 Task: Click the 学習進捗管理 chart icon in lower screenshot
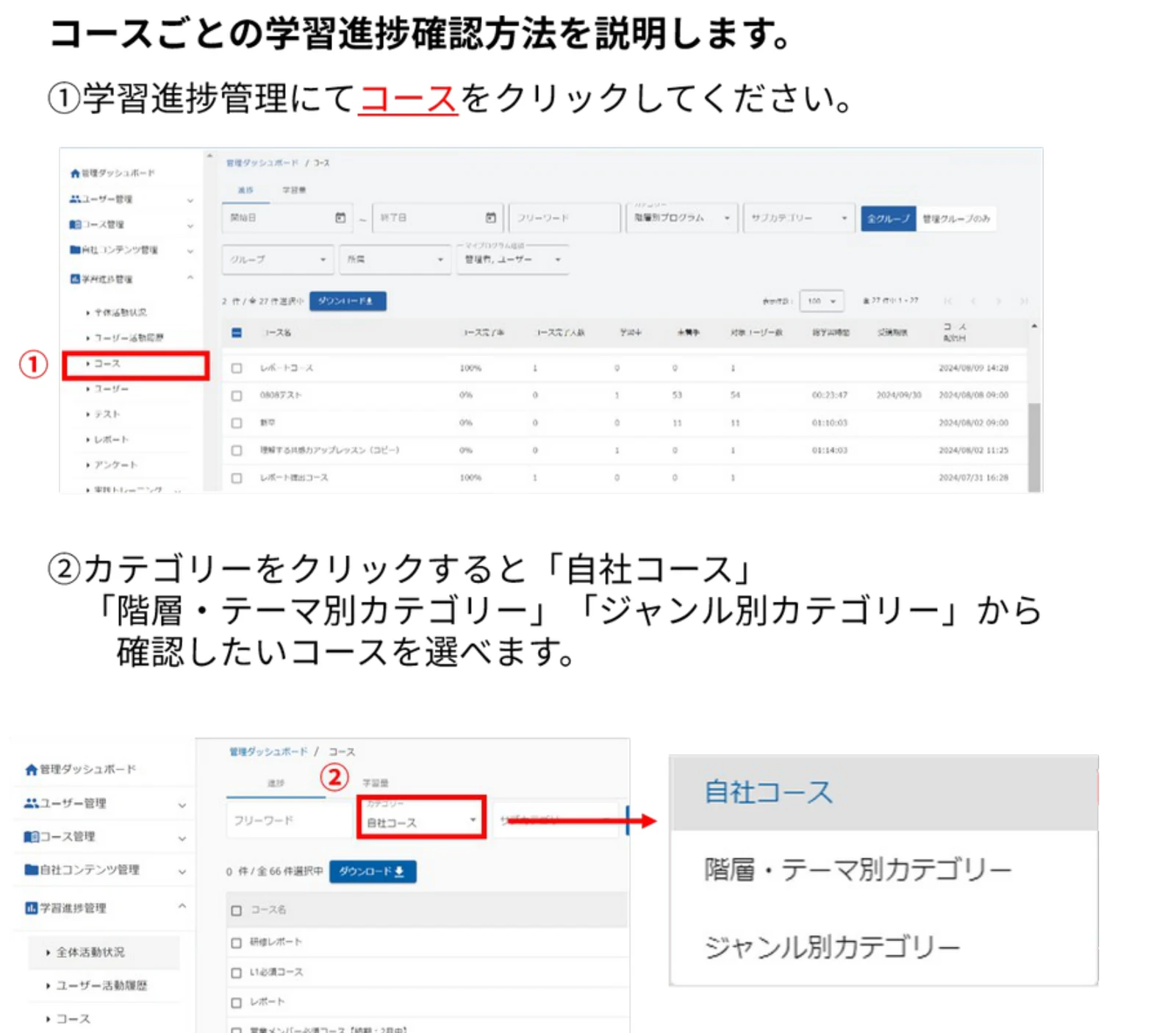click(31, 909)
